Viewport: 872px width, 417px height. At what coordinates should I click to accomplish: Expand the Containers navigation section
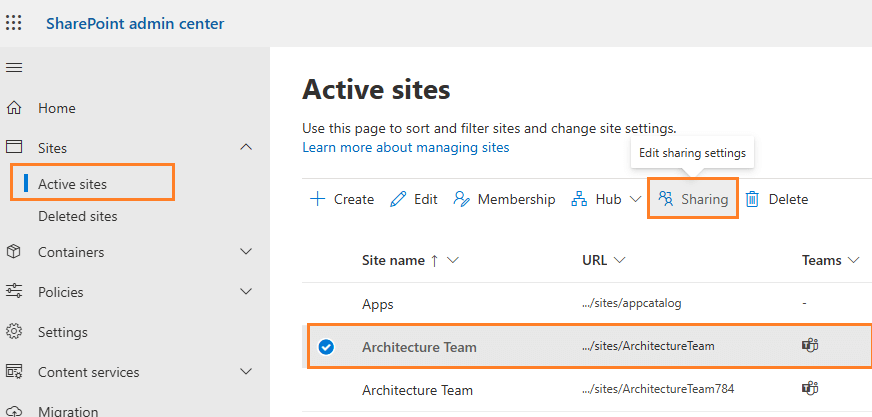pos(245,252)
